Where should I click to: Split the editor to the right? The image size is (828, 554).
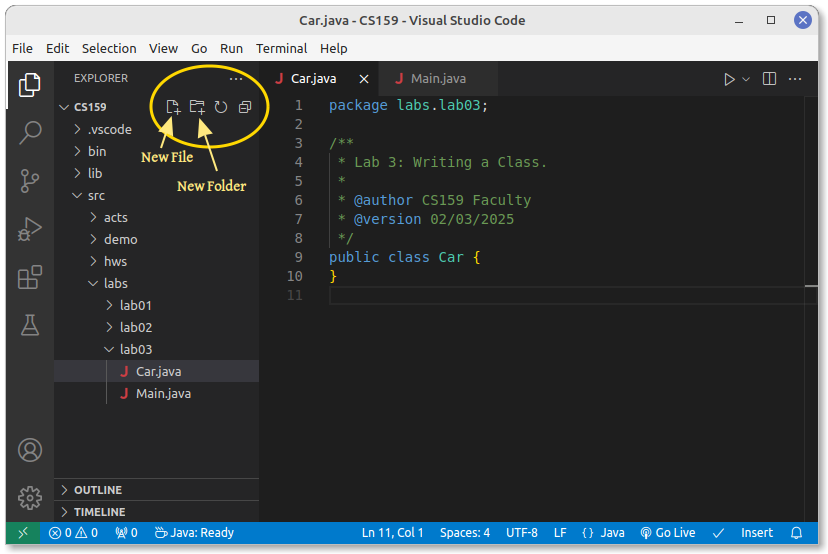pyautogui.click(x=769, y=79)
